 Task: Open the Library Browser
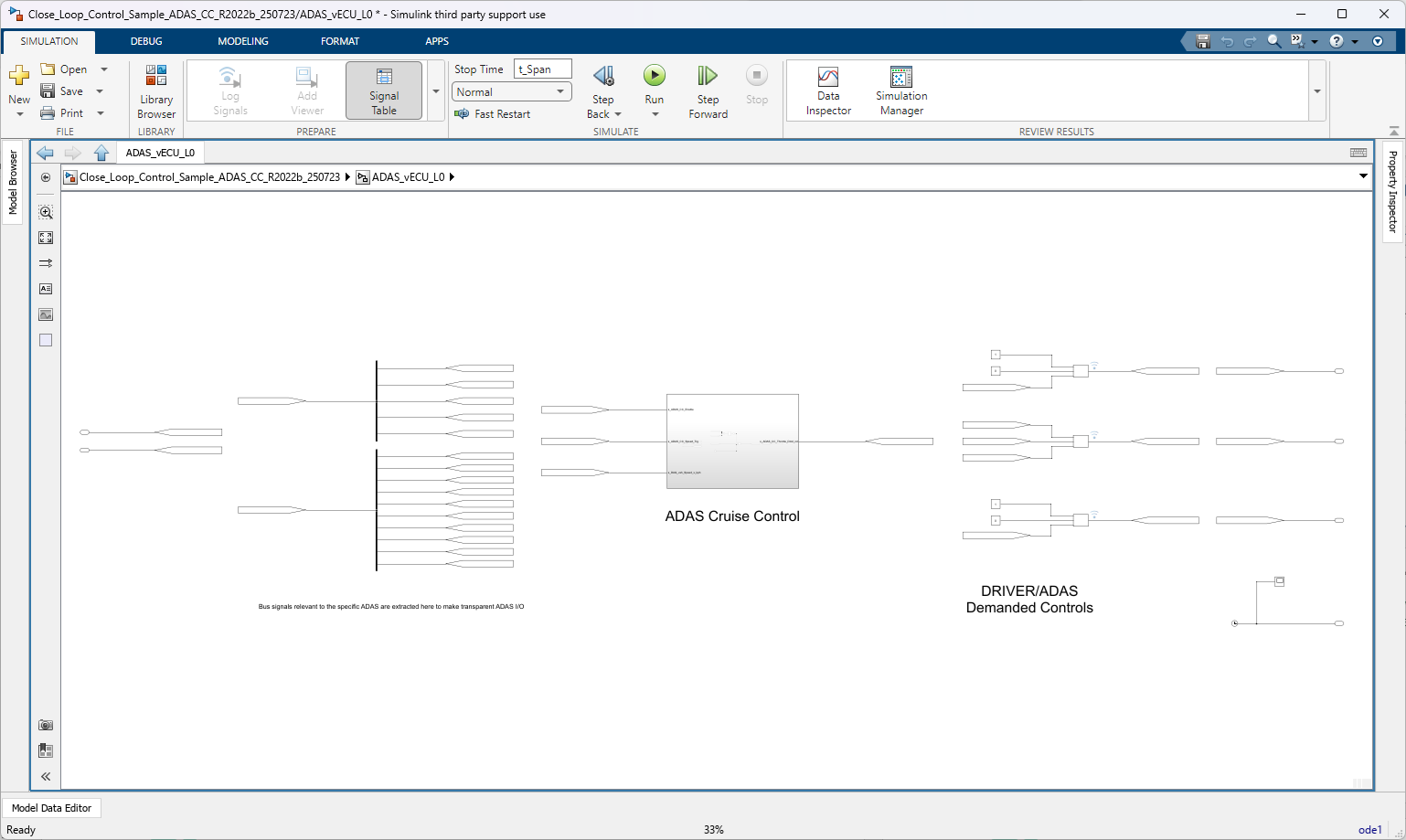coord(156,91)
